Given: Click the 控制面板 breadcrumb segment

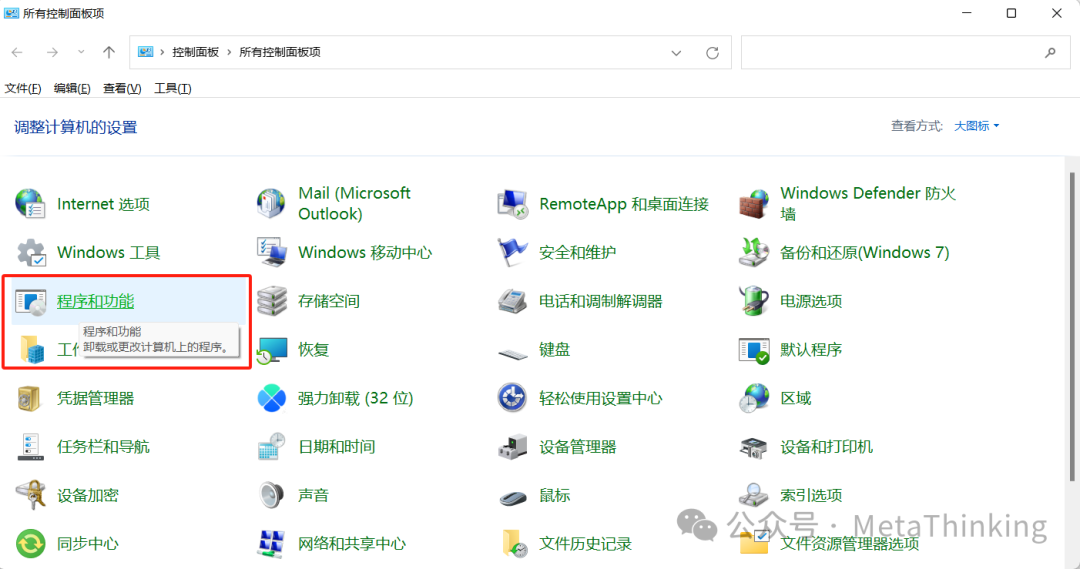Looking at the screenshot, I should [196, 52].
